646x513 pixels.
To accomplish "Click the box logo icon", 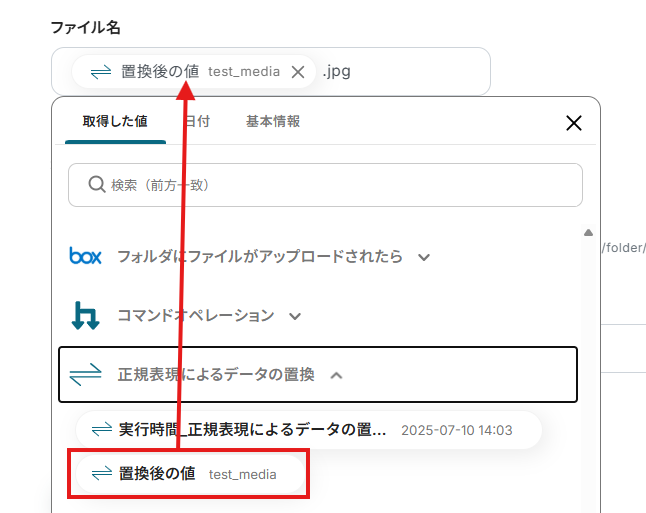I will click(85, 256).
